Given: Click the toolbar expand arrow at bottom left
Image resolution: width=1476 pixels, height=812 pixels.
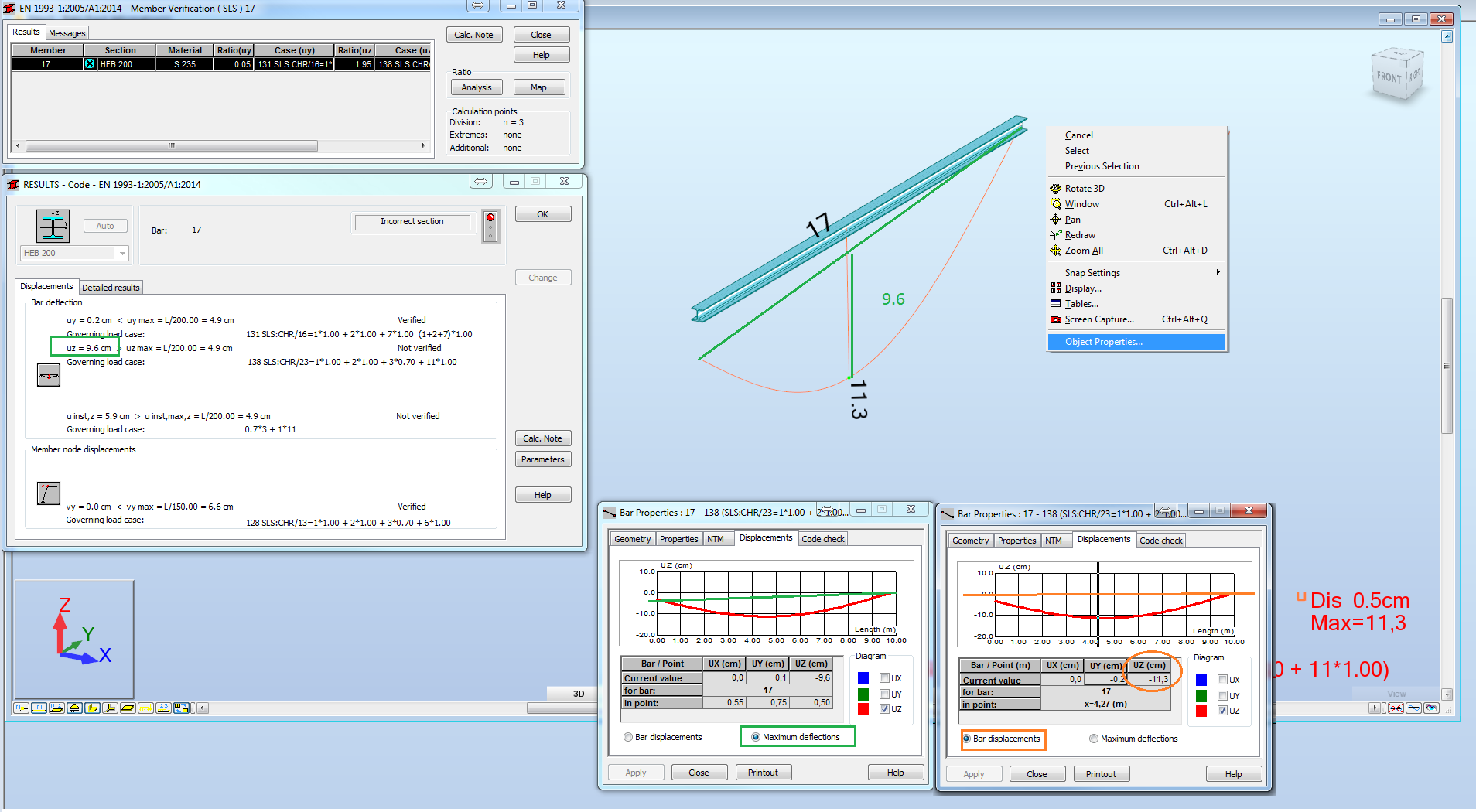Looking at the screenshot, I should [x=203, y=708].
